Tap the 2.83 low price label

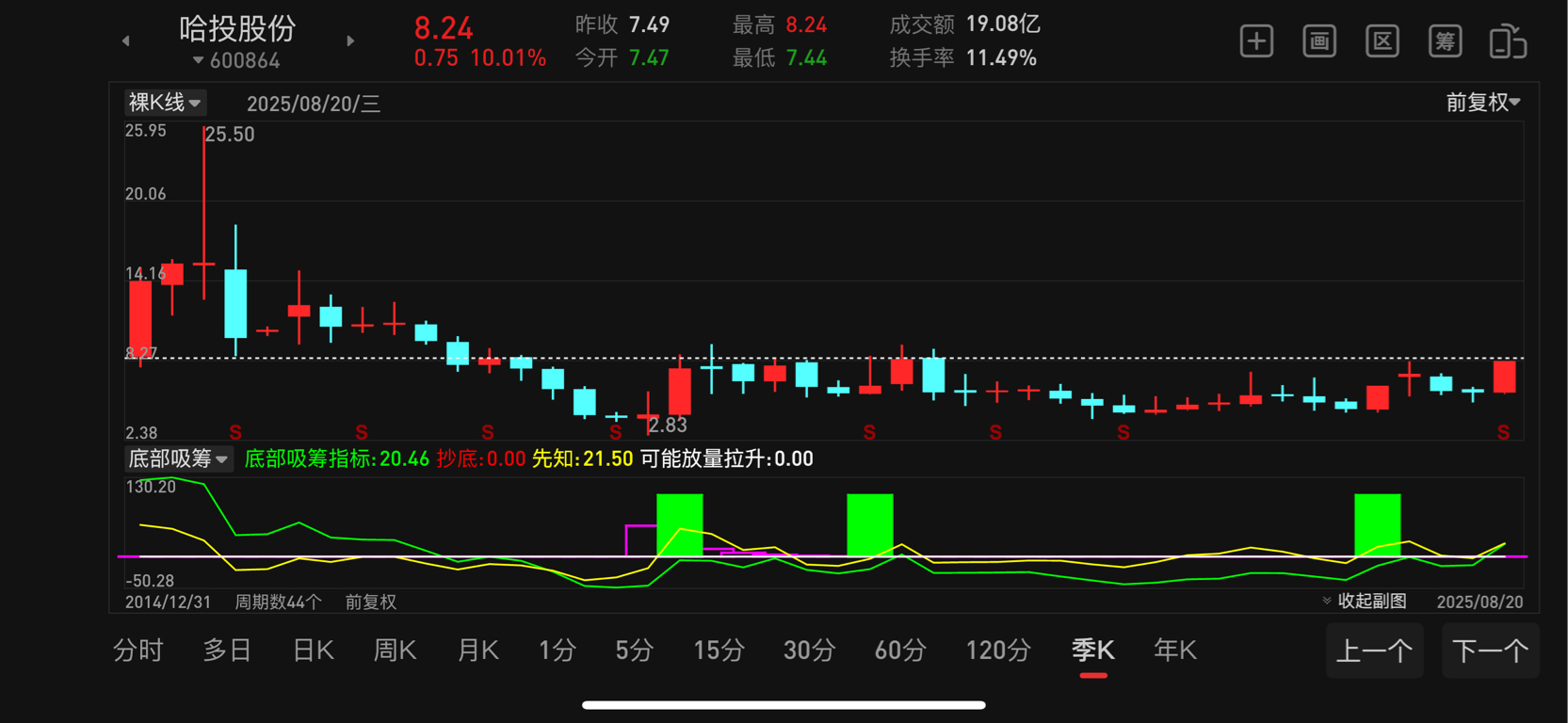pos(668,426)
